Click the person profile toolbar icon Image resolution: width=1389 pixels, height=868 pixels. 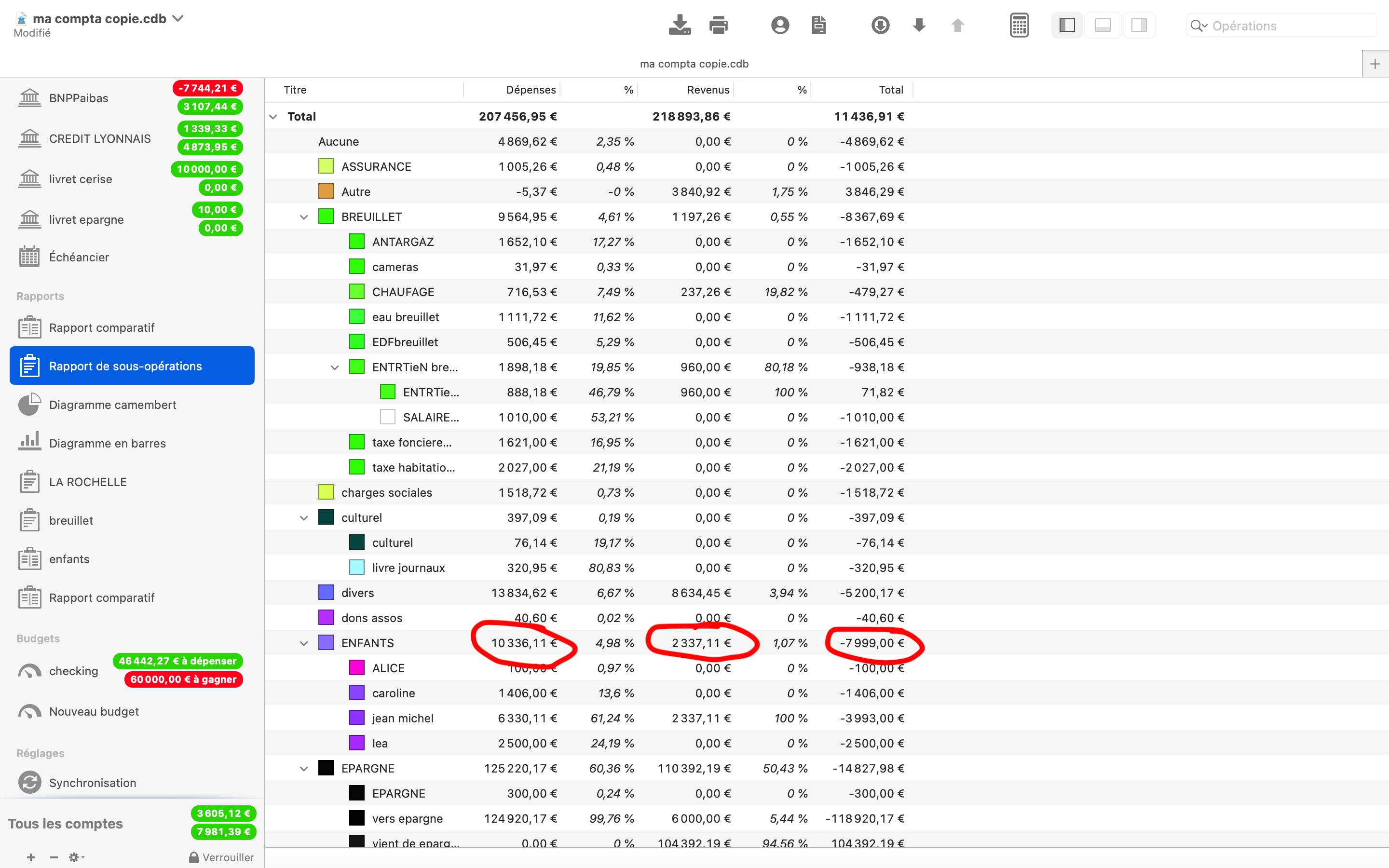coord(779,25)
